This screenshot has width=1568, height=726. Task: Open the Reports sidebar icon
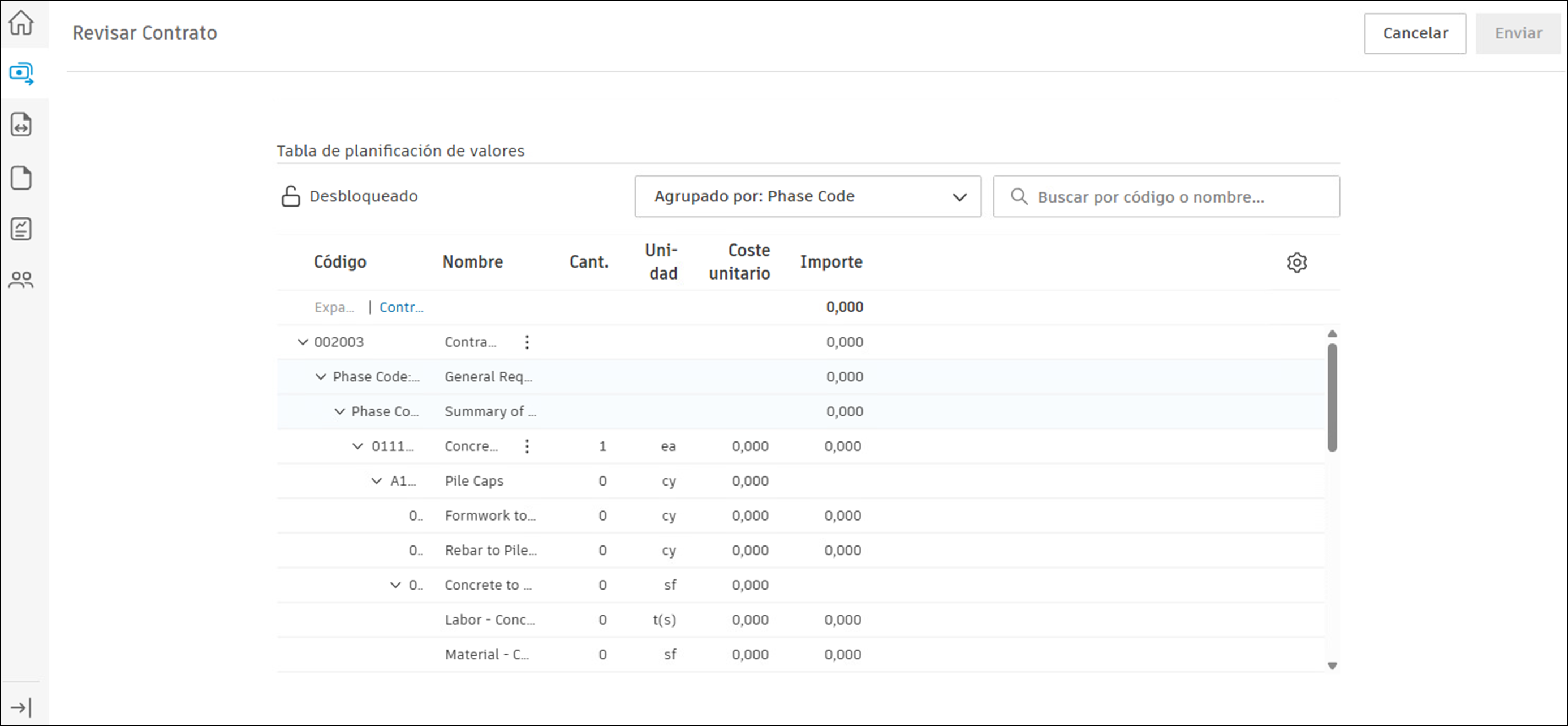coord(21,229)
